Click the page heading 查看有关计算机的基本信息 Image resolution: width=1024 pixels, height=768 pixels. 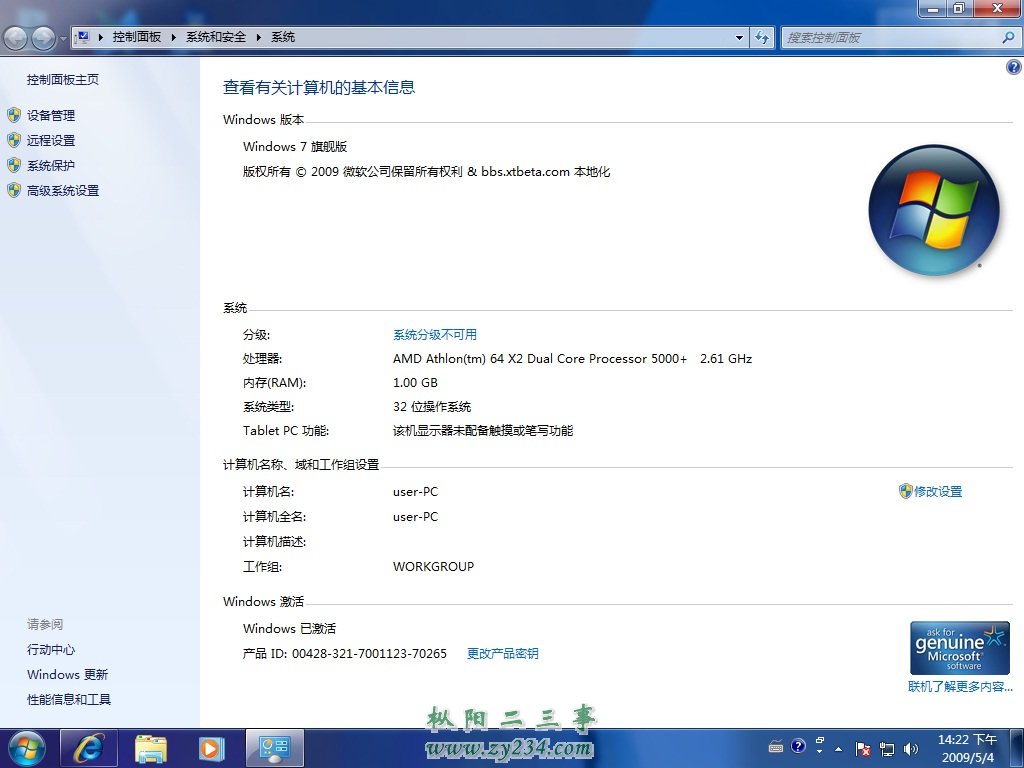tap(319, 88)
